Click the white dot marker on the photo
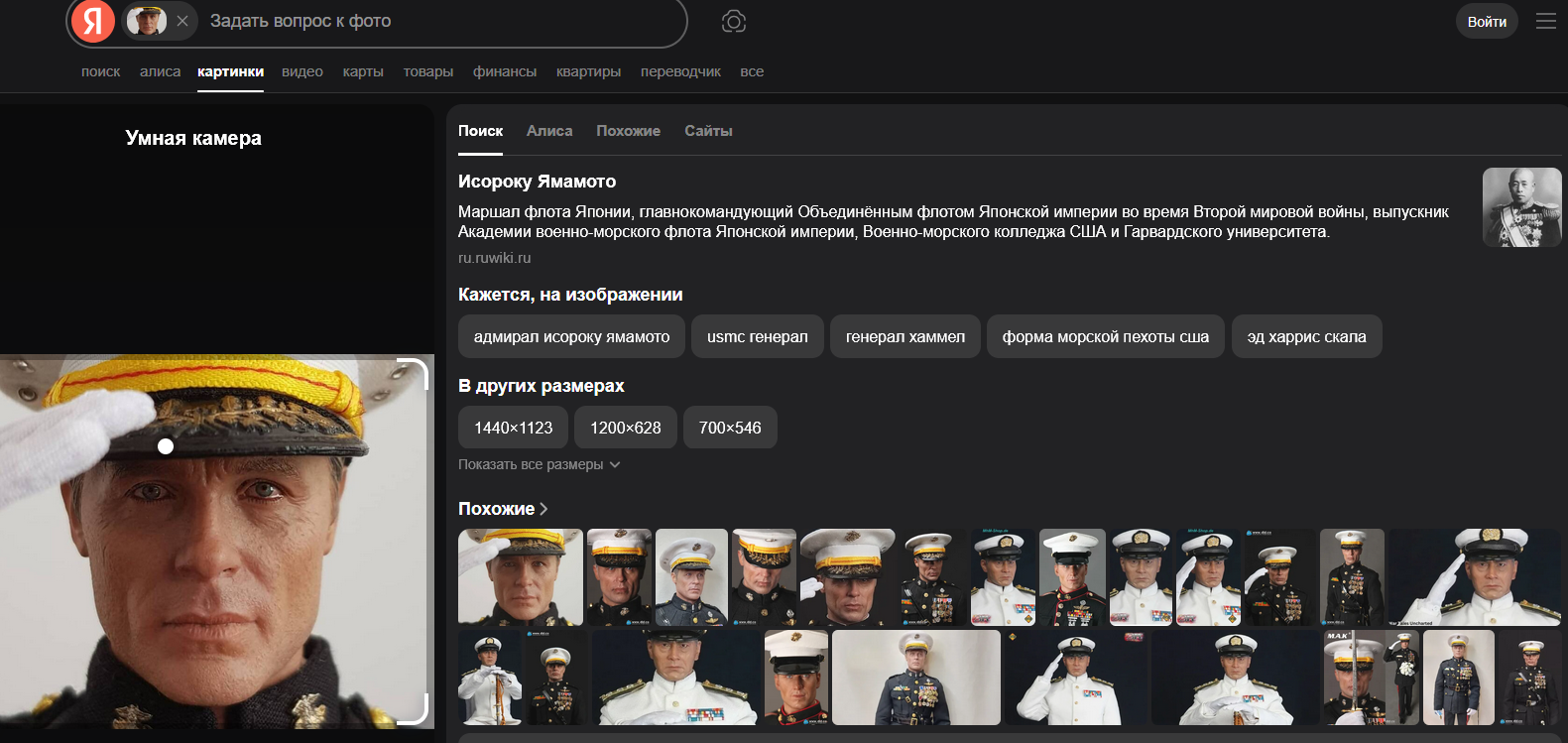 tap(166, 446)
